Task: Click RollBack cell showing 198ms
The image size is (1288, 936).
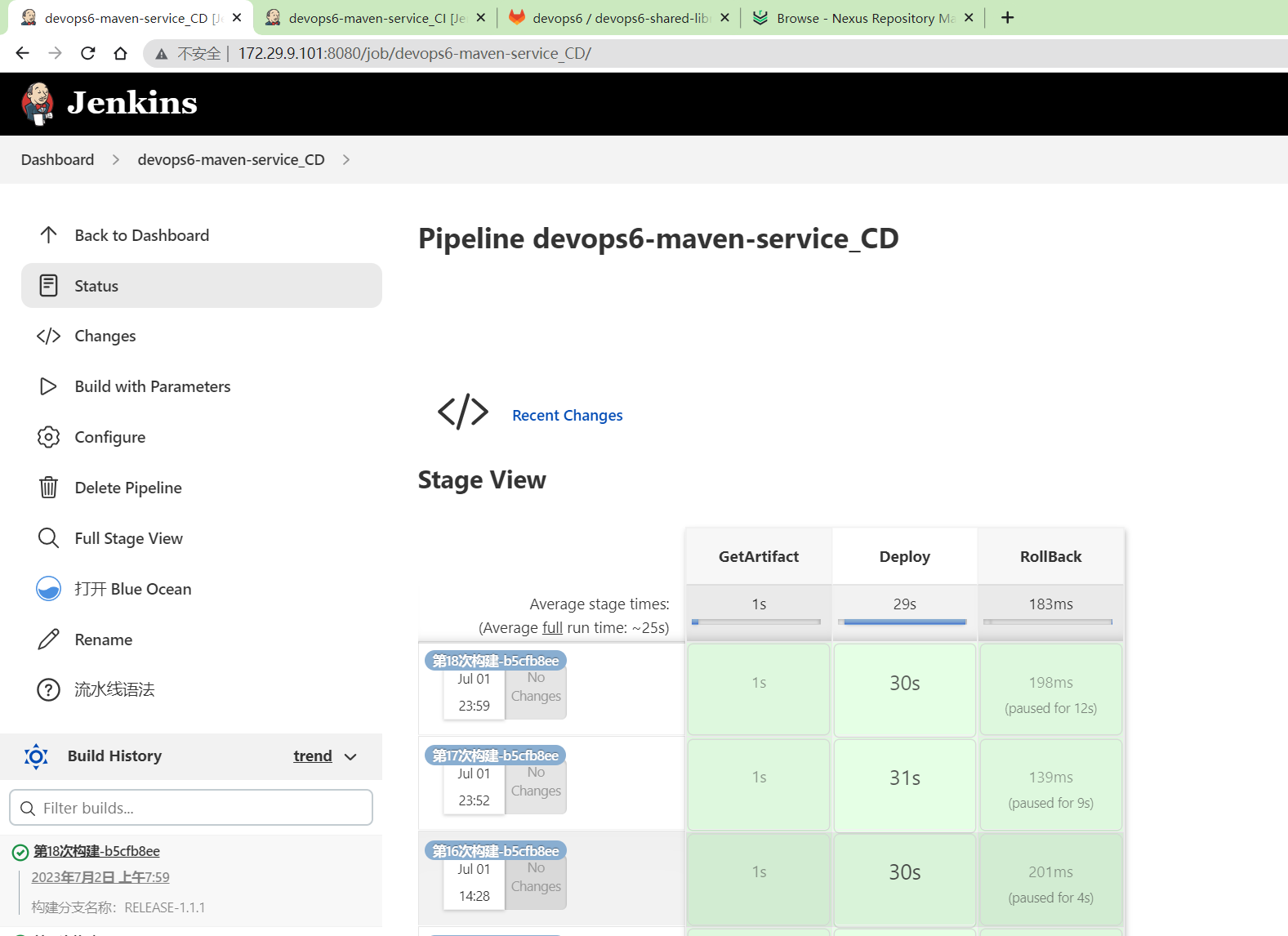Action: (x=1050, y=690)
